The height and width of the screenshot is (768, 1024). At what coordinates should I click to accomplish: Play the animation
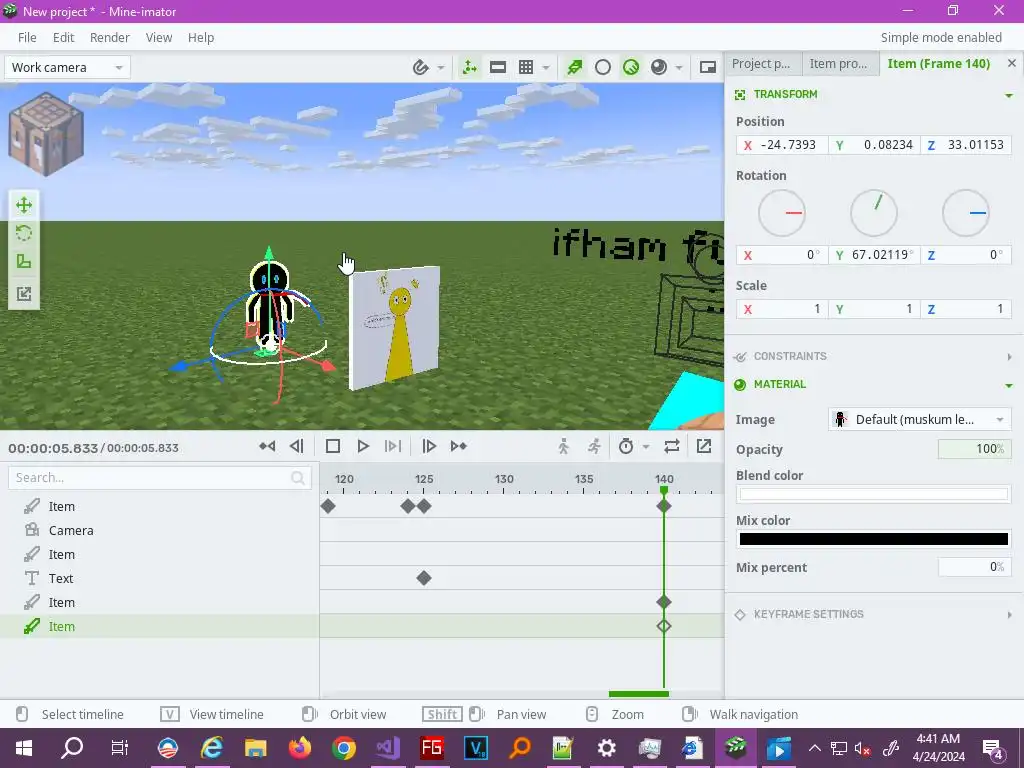[x=362, y=446]
